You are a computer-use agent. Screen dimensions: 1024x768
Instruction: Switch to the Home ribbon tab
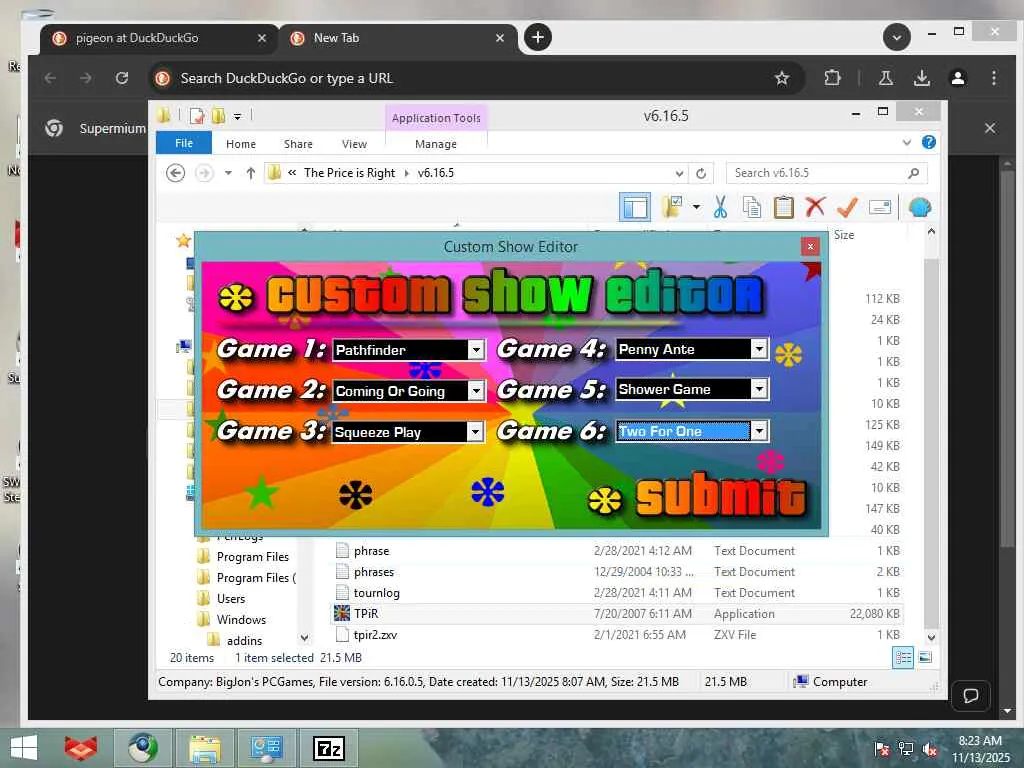[241, 144]
